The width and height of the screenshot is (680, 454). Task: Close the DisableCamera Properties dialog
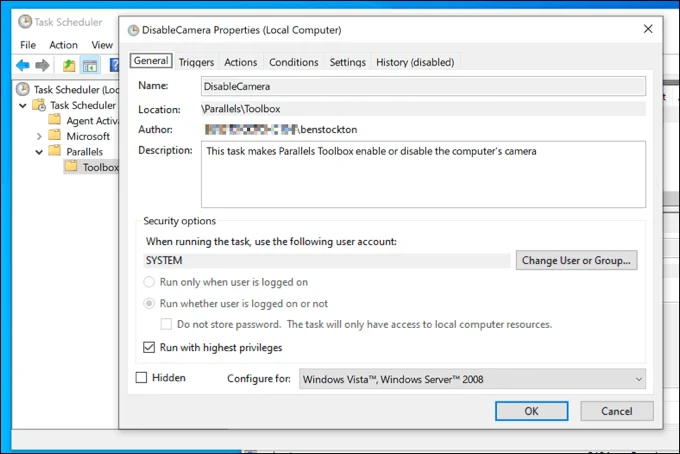[x=648, y=29]
